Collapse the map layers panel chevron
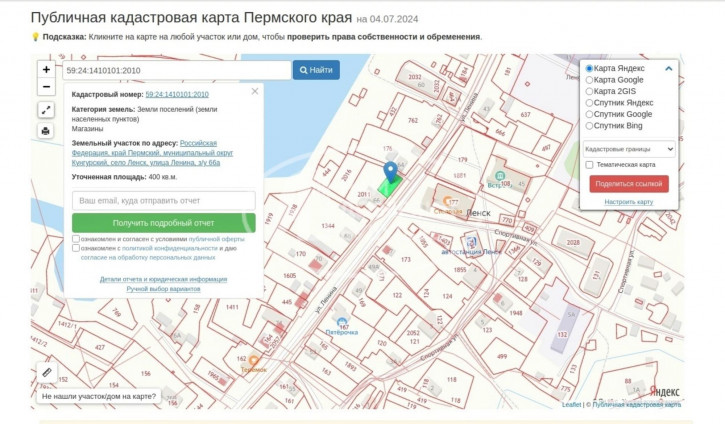The image size is (725, 424). tap(668, 69)
